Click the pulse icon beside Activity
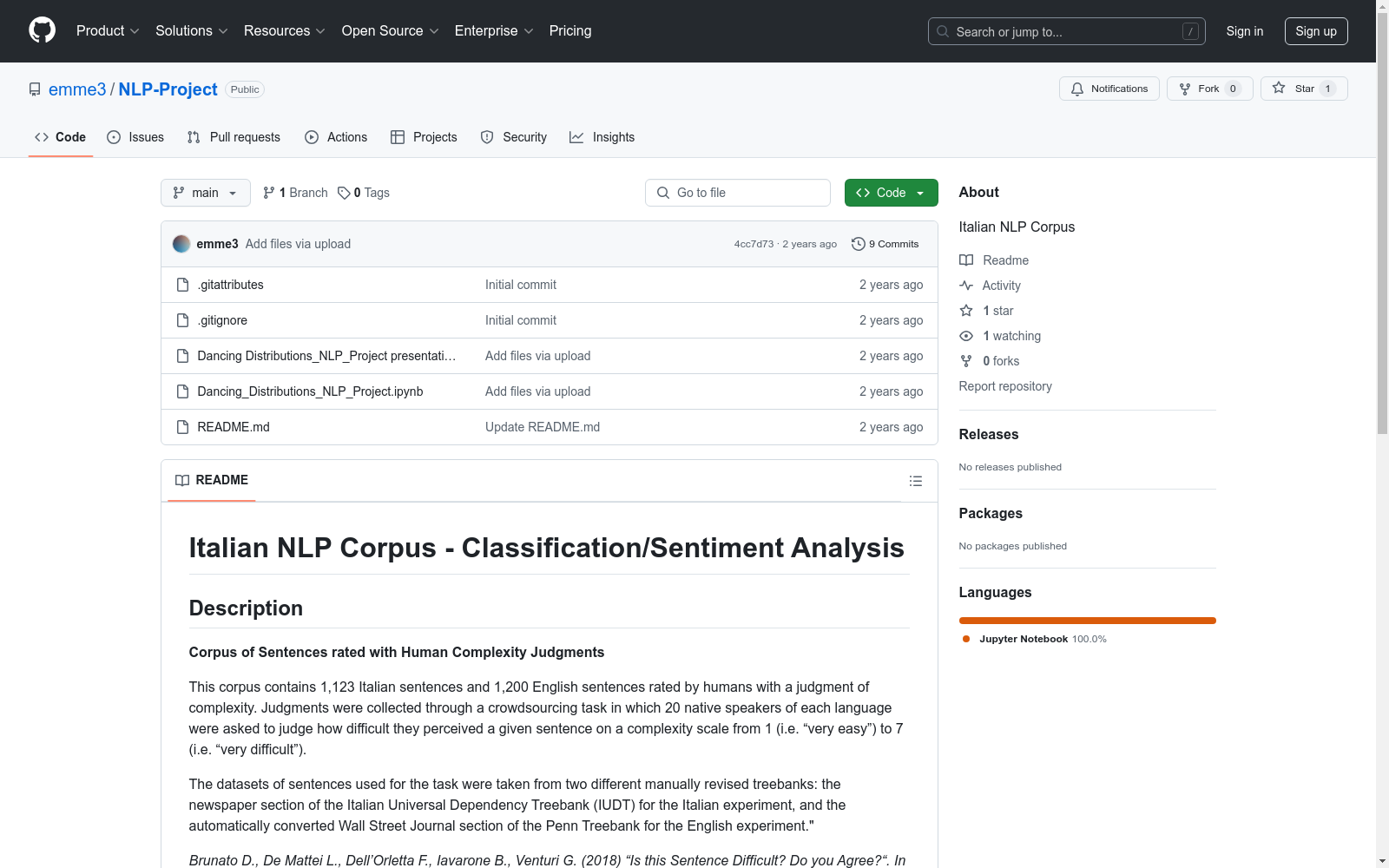Viewport: 1389px width, 868px height. pos(966,286)
